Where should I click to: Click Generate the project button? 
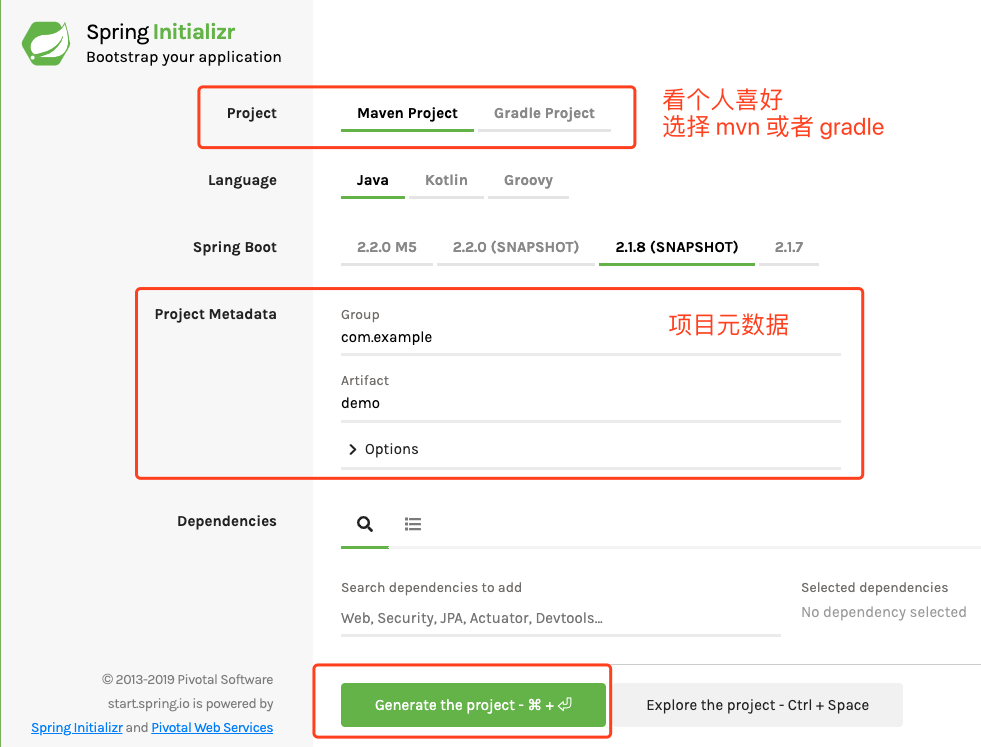473,705
